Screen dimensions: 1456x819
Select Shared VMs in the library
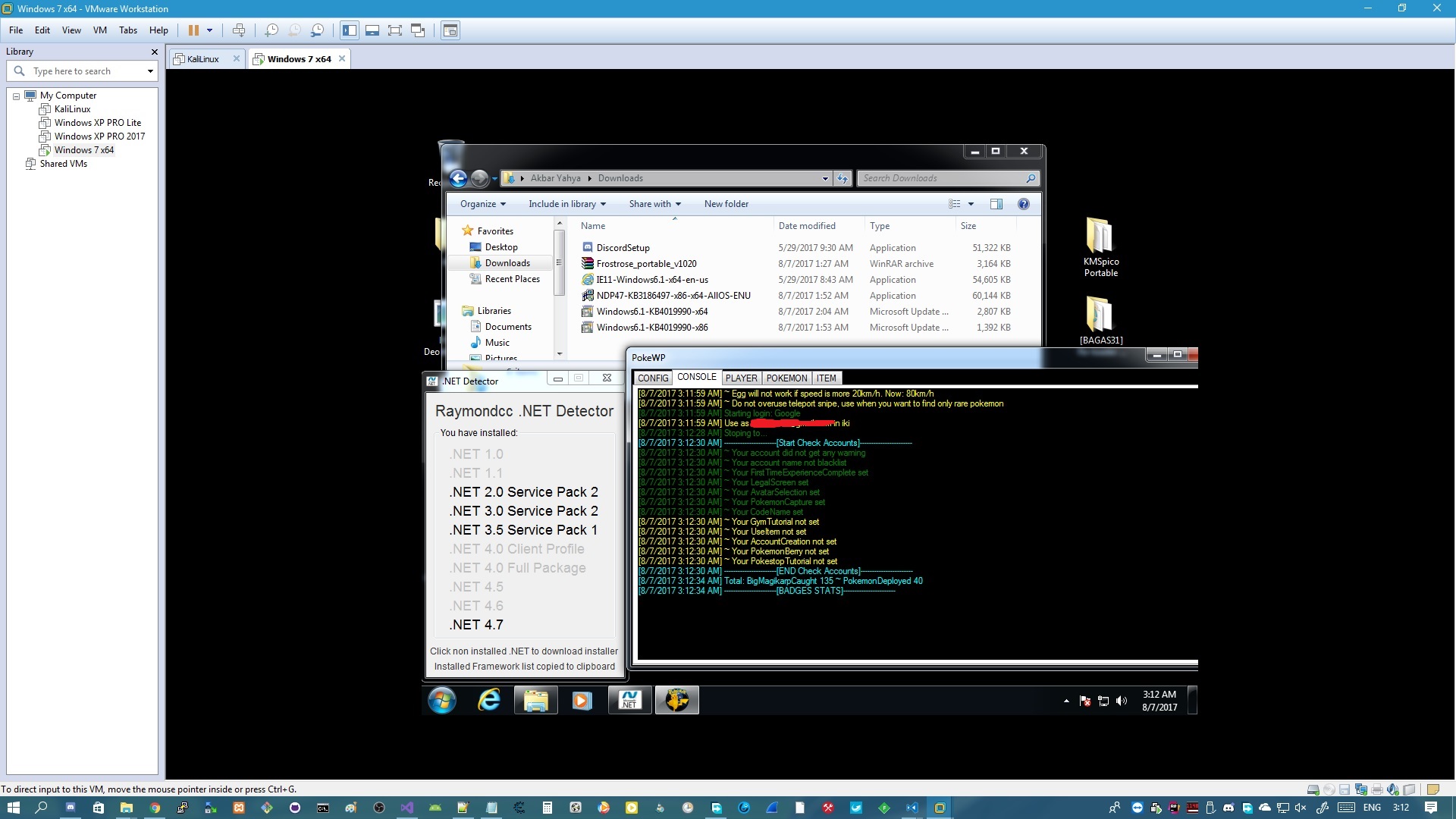64,164
